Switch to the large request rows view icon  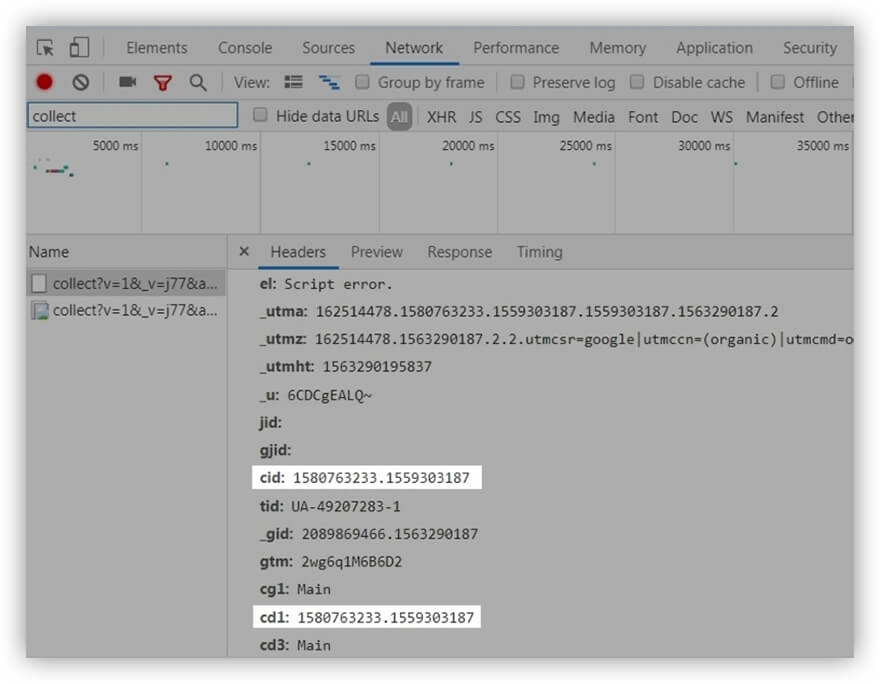[x=294, y=82]
